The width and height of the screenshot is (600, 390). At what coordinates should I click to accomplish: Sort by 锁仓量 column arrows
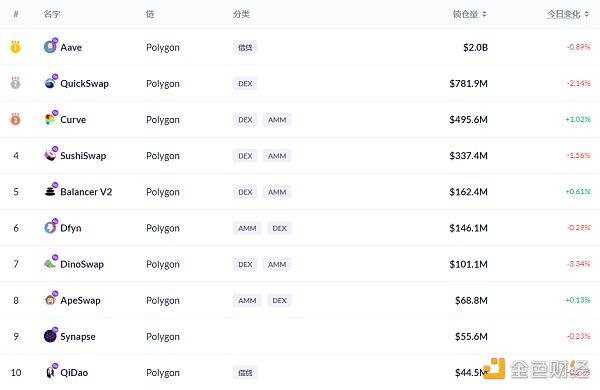pos(484,14)
